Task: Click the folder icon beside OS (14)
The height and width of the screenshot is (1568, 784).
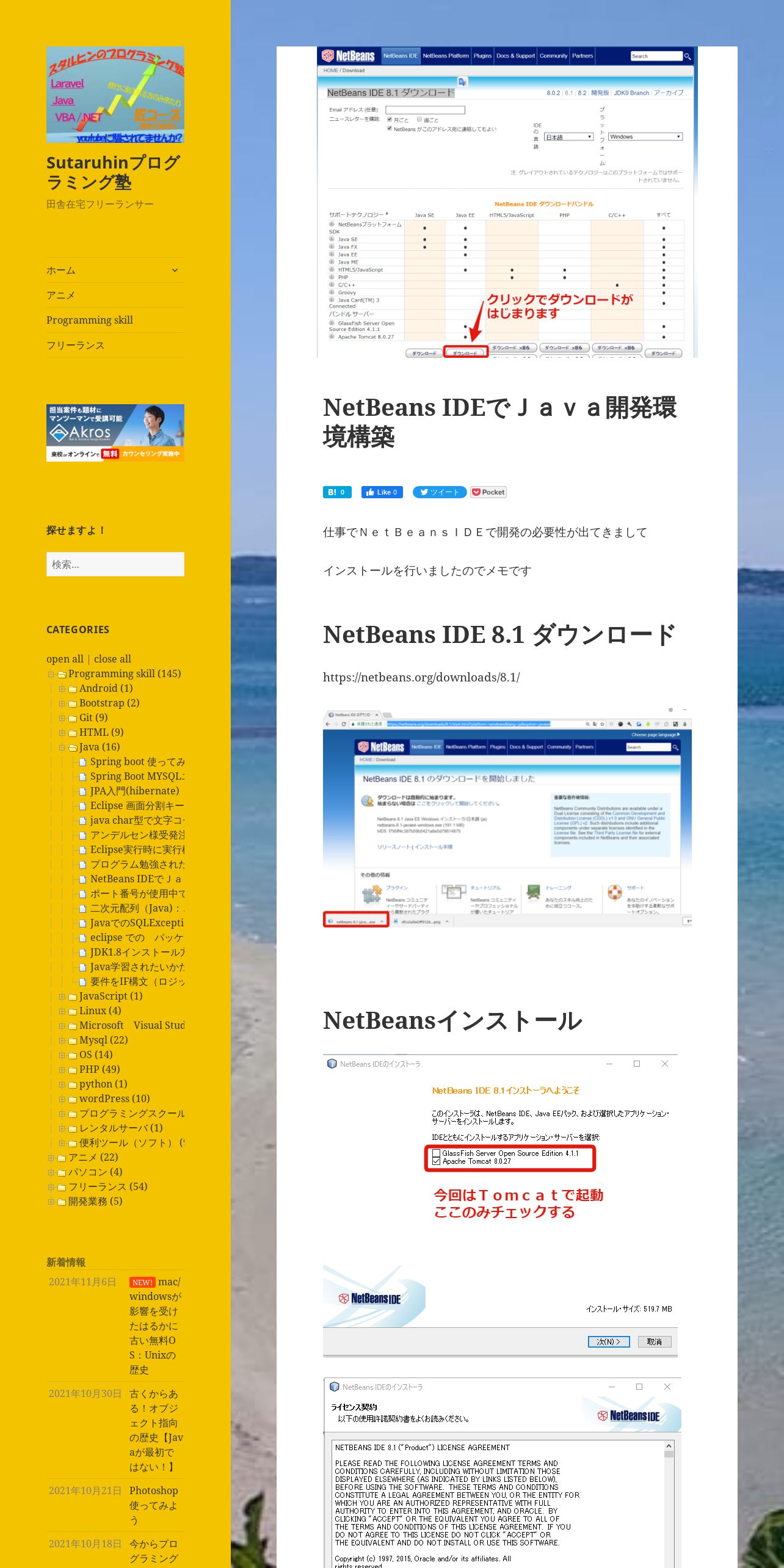Action: 73,1055
